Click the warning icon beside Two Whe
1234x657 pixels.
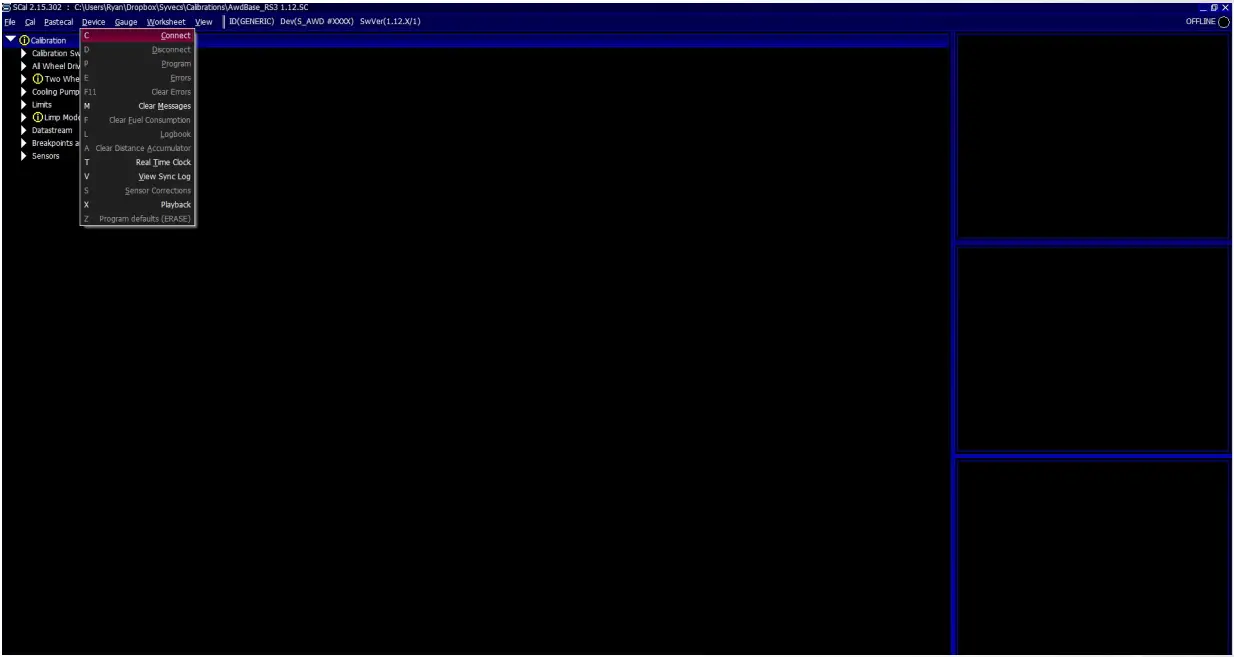(38, 79)
